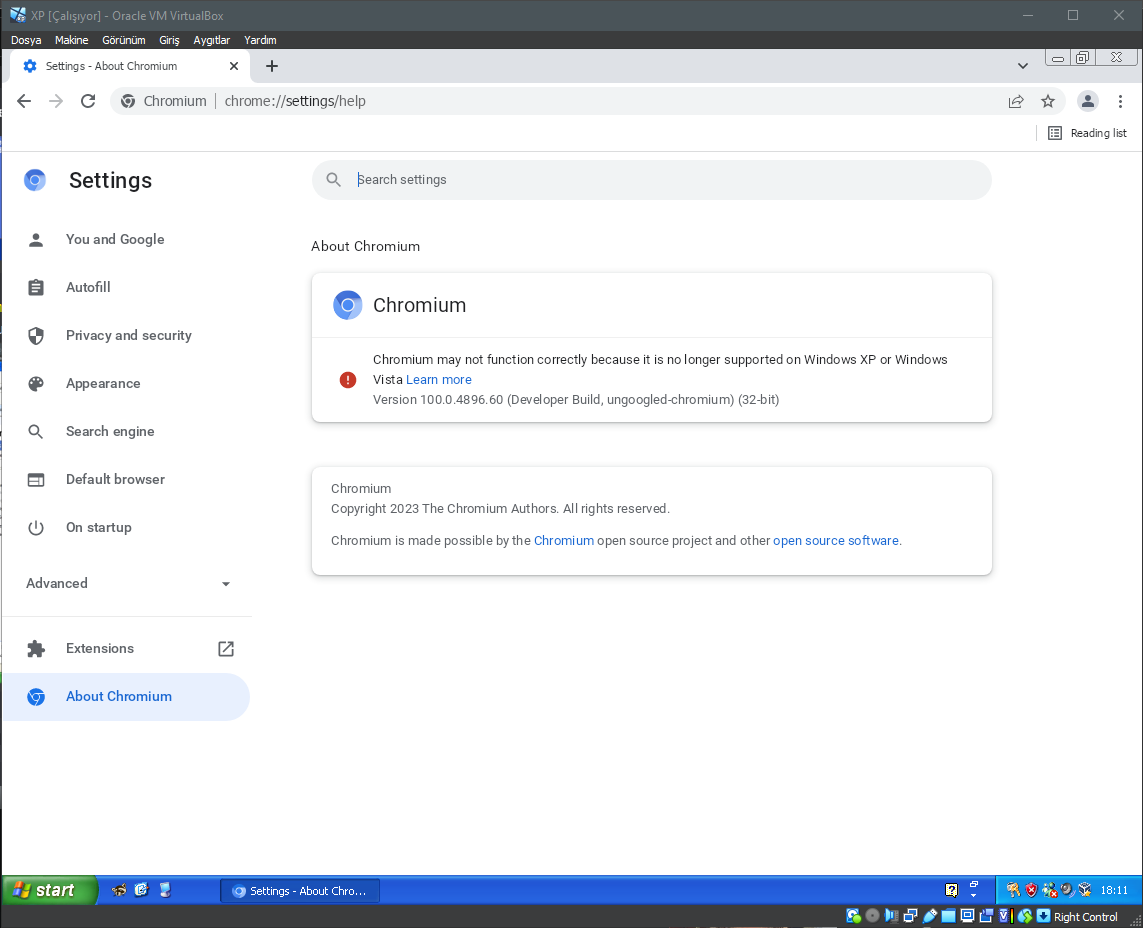Click the messenger tray icon

(x=1050, y=890)
